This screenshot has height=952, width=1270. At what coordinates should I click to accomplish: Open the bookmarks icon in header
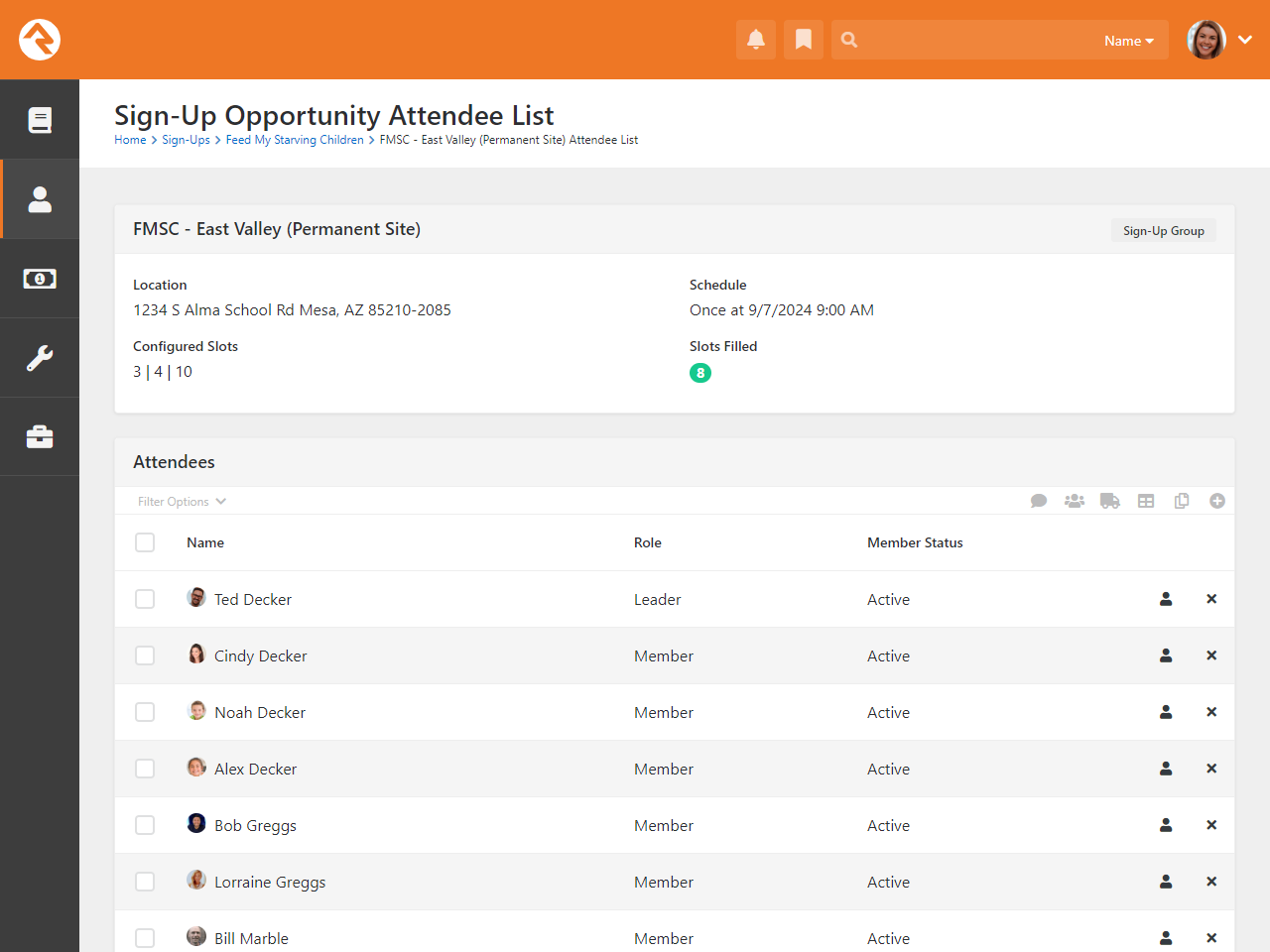pyautogui.click(x=804, y=40)
